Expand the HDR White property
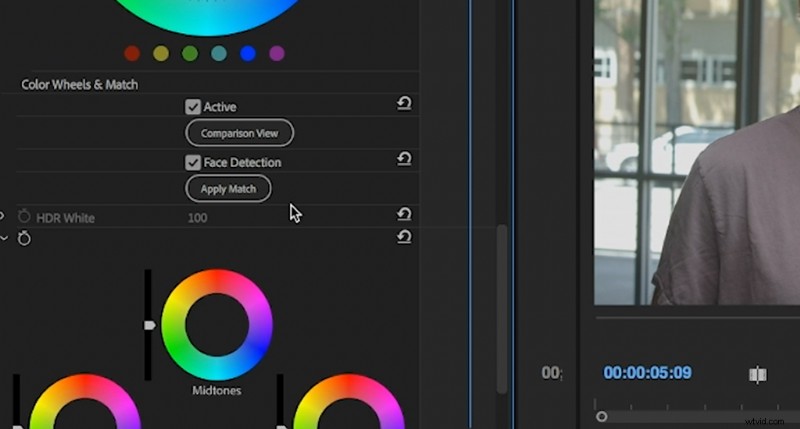 coord(2,216)
